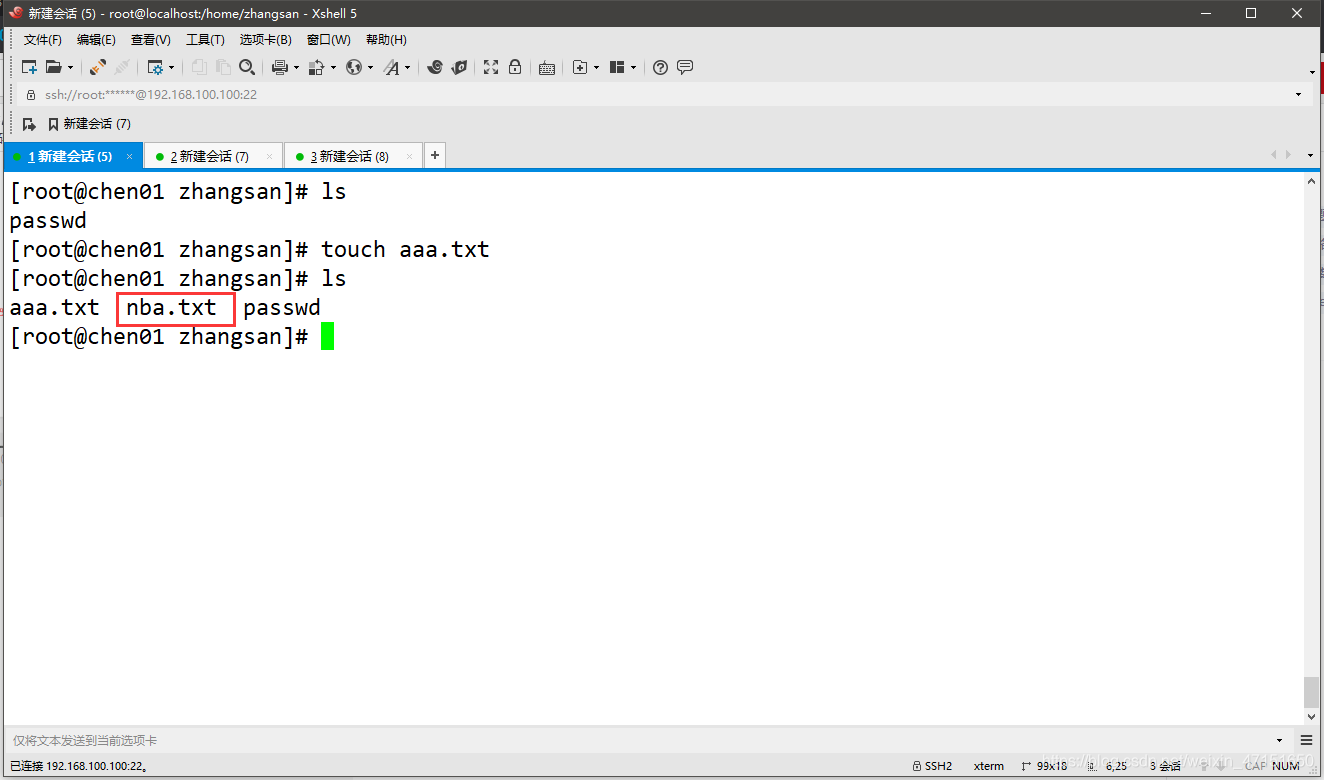Click the Print icon
This screenshot has width=1324, height=780.
click(280, 67)
